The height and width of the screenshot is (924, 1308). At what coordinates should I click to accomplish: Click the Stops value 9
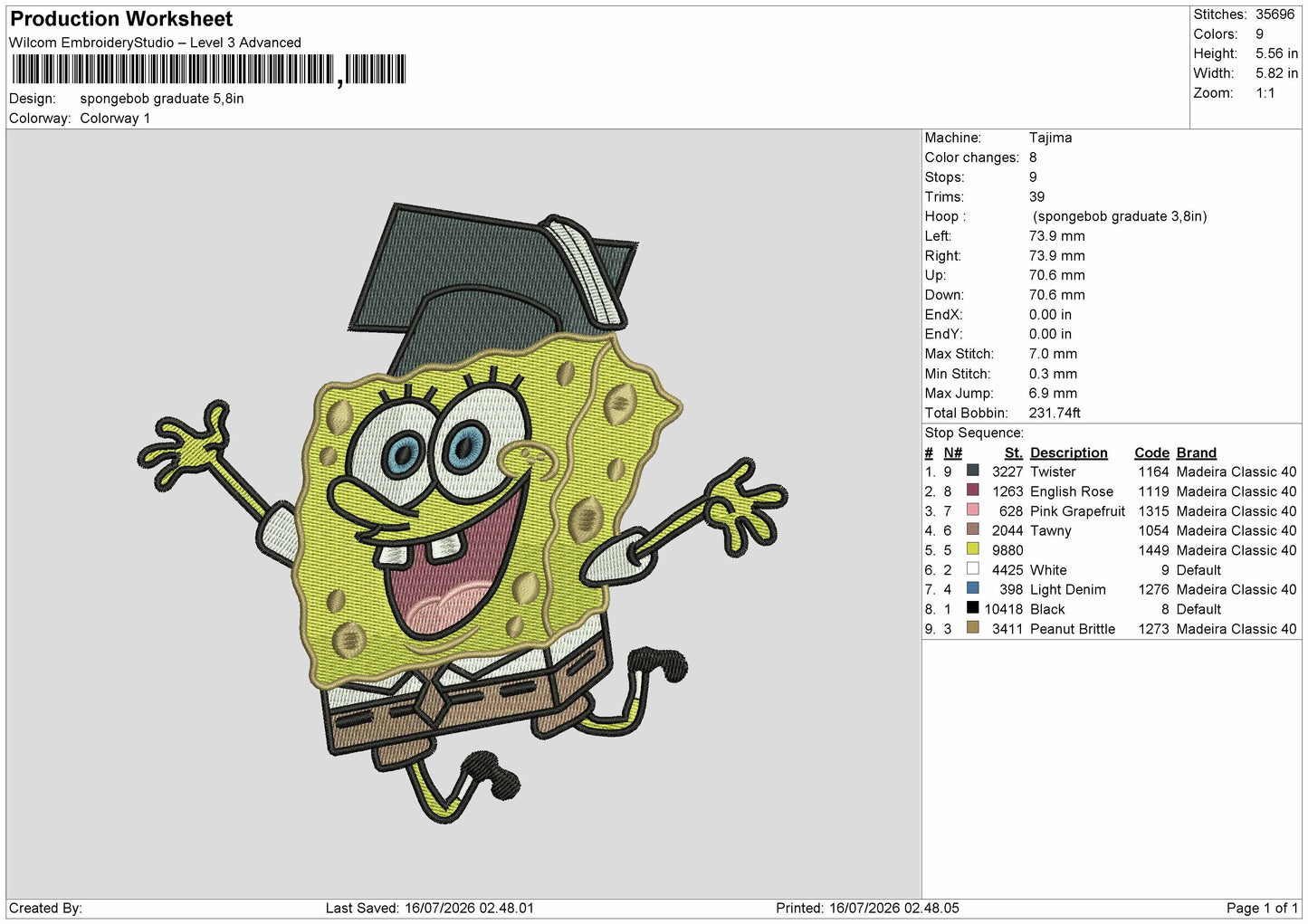coord(1033,177)
